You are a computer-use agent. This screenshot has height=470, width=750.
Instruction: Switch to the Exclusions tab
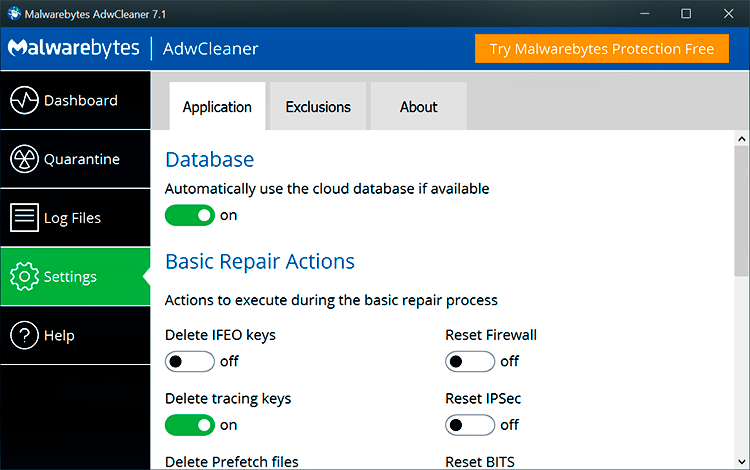point(318,106)
